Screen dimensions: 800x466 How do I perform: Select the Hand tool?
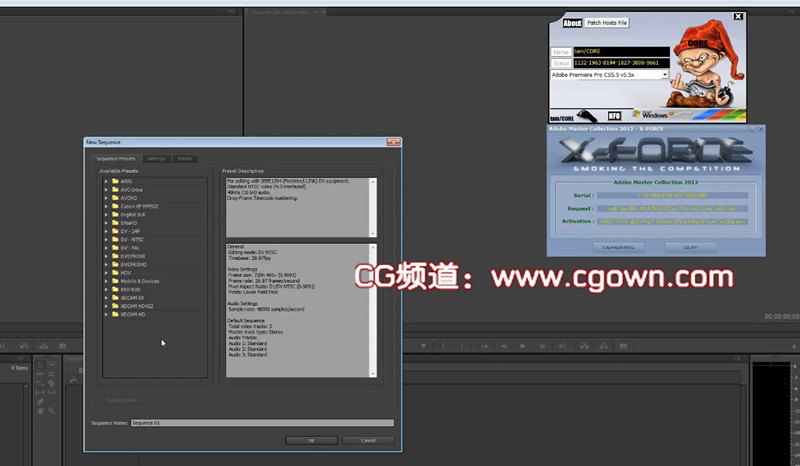click(40, 411)
